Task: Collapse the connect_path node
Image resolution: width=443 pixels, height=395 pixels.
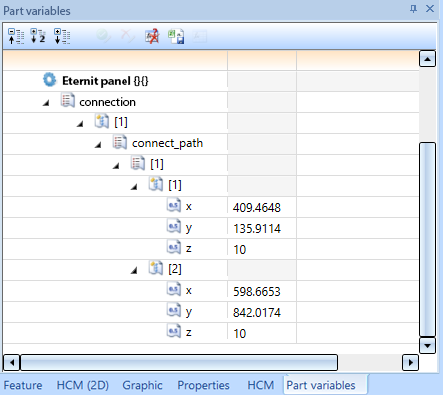Action: [98, 145]
